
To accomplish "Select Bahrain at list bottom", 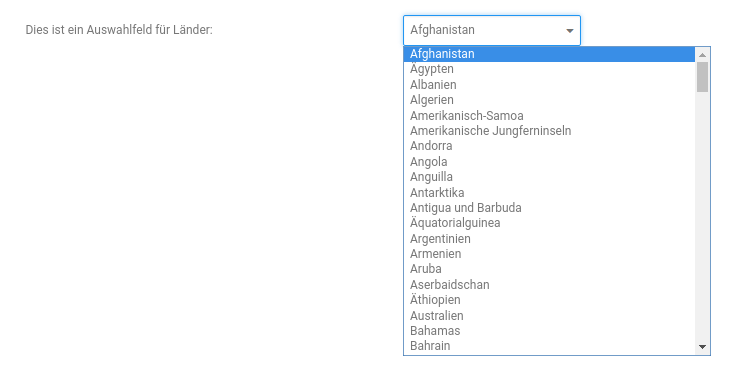I will click(549, 346).
